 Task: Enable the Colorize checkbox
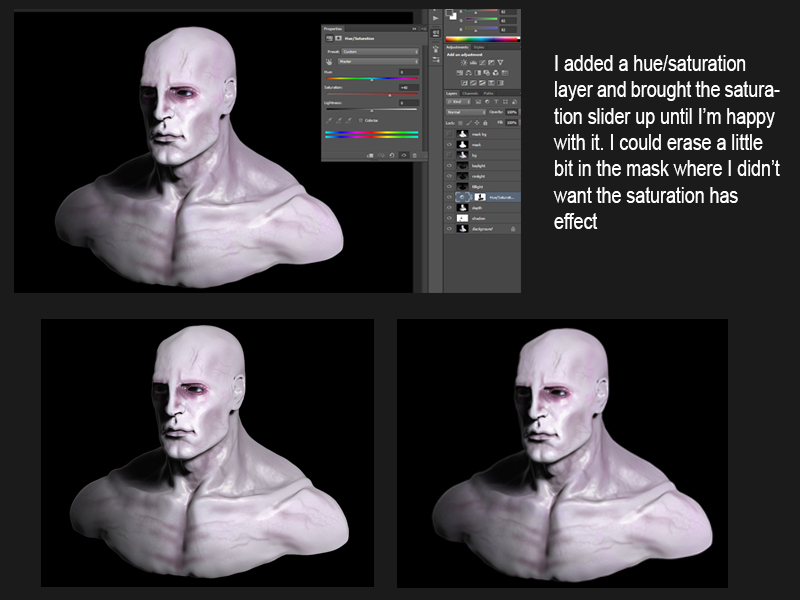[360, 120]
